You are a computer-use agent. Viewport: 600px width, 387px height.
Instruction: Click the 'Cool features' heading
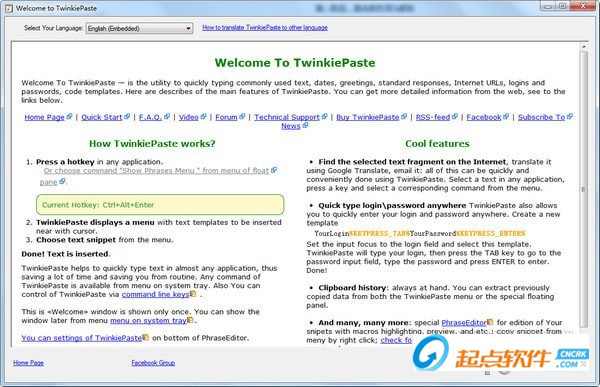click(437, 144)
